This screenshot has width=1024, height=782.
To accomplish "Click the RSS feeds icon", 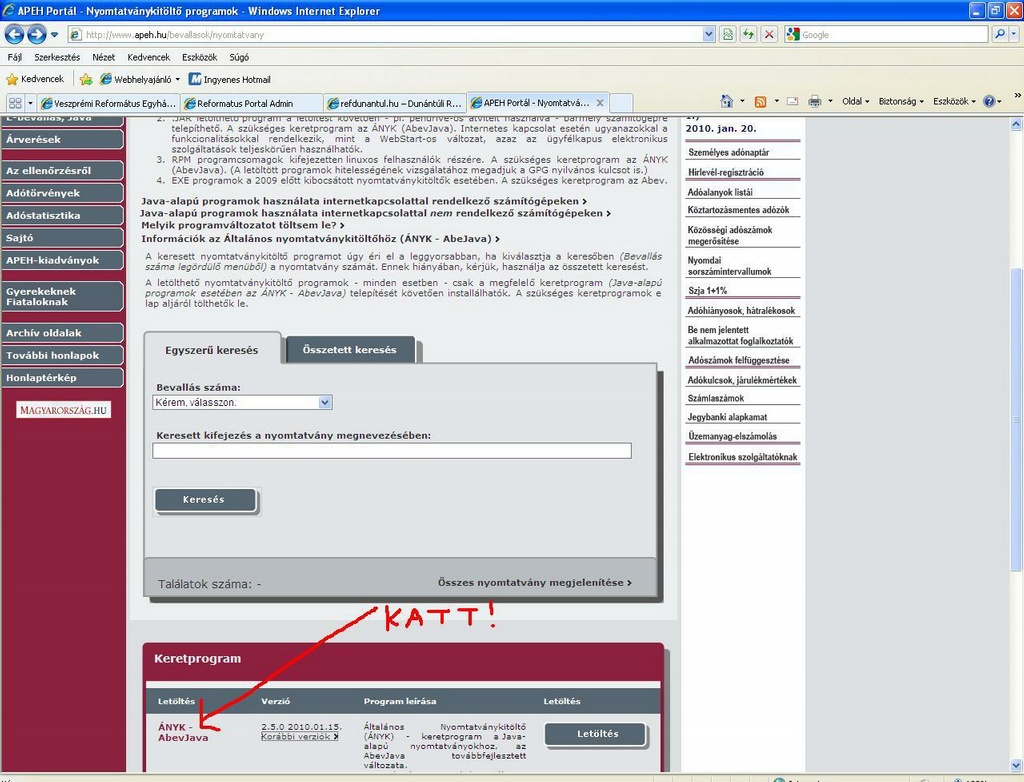I will 760,101.
